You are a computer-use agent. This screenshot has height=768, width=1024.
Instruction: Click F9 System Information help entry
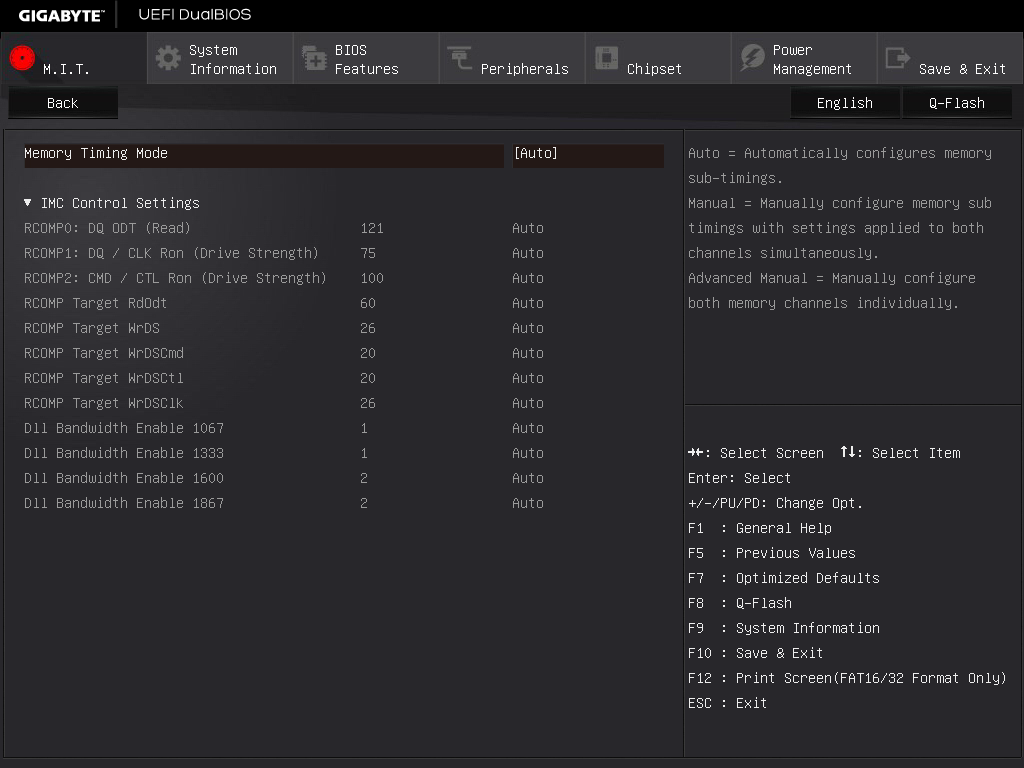click(784, 628)
